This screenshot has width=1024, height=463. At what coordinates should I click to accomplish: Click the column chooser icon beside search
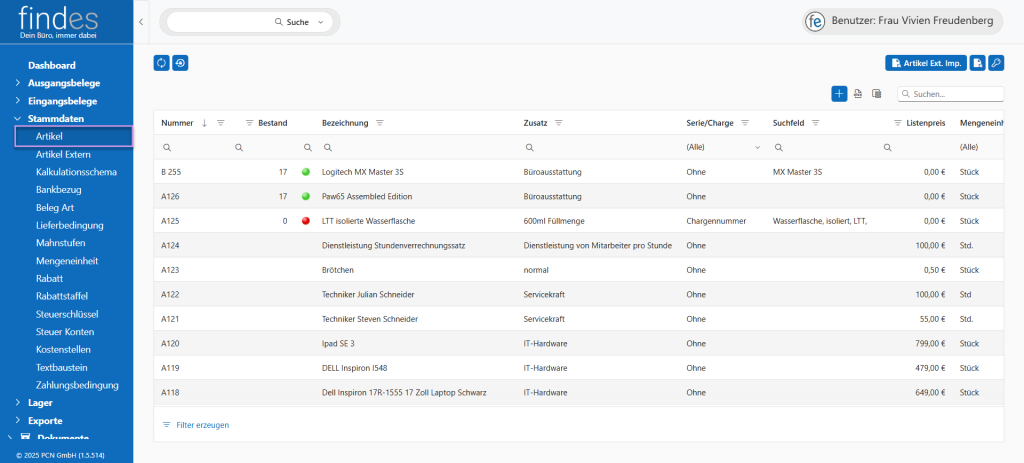(876, 94)
